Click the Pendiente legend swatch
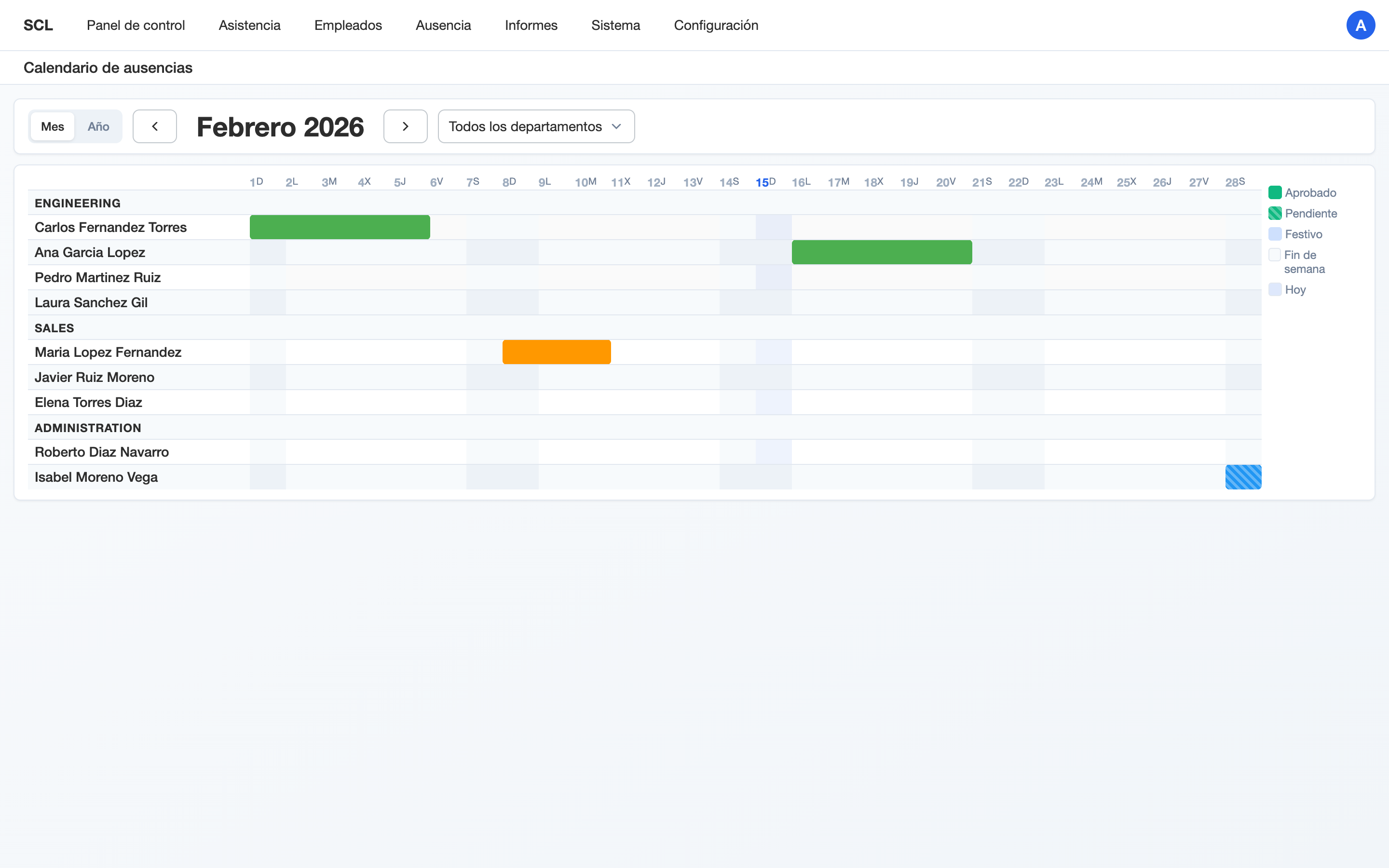1389x868 pixels. pyautogui.click(x=1275, y=213)
